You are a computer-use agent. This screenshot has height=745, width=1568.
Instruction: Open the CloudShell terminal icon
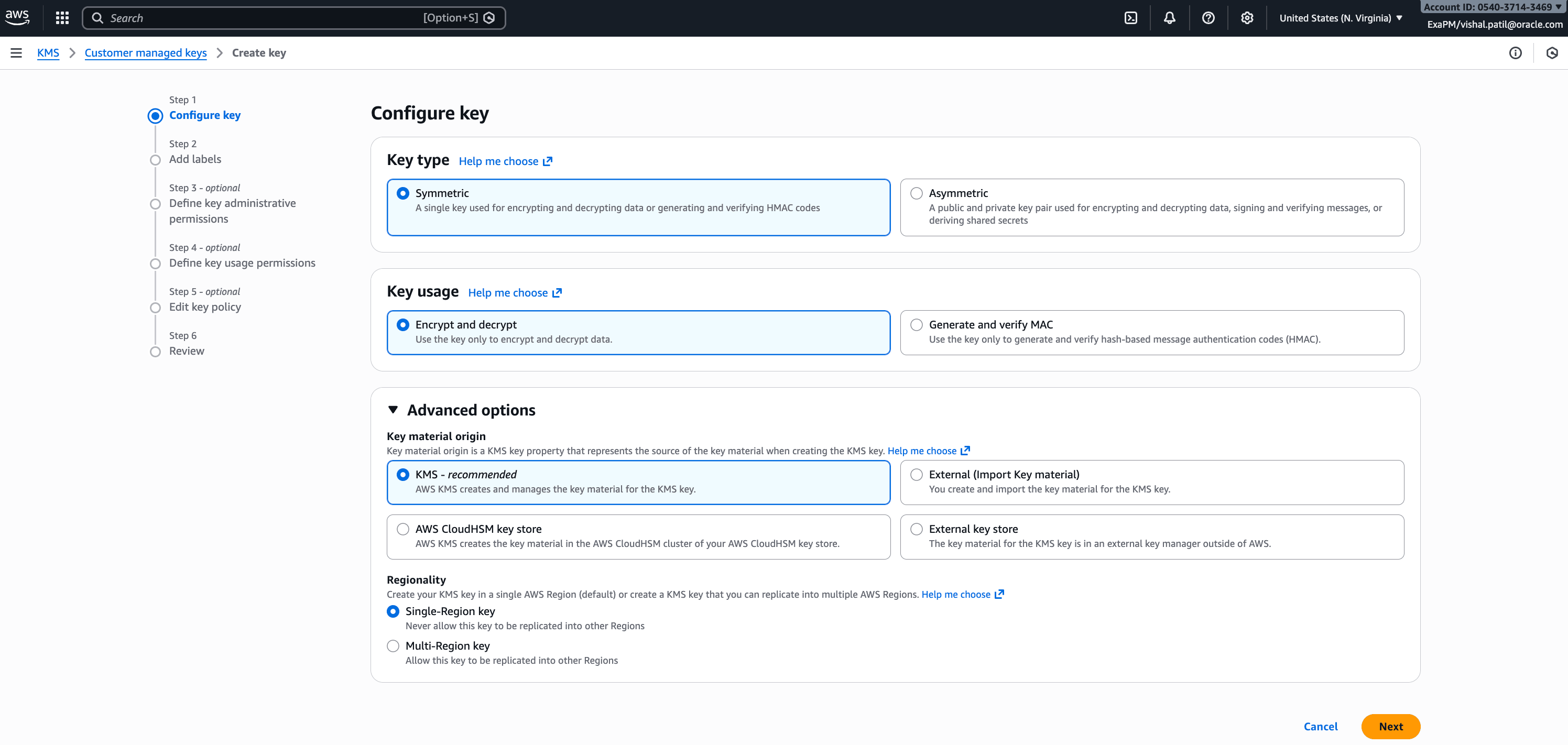coord(1130,18)
